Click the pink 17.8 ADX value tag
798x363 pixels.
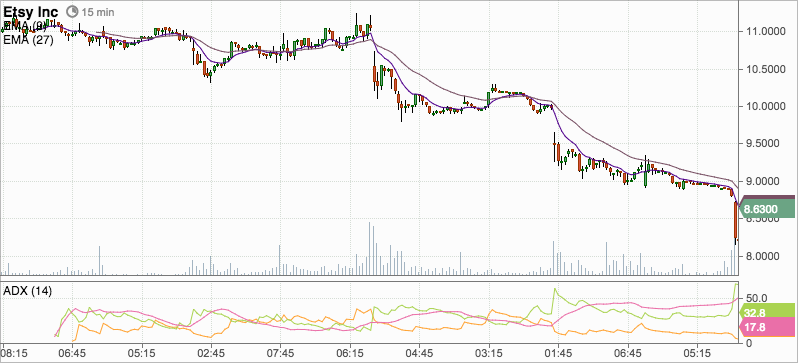[x=768, y=328]
